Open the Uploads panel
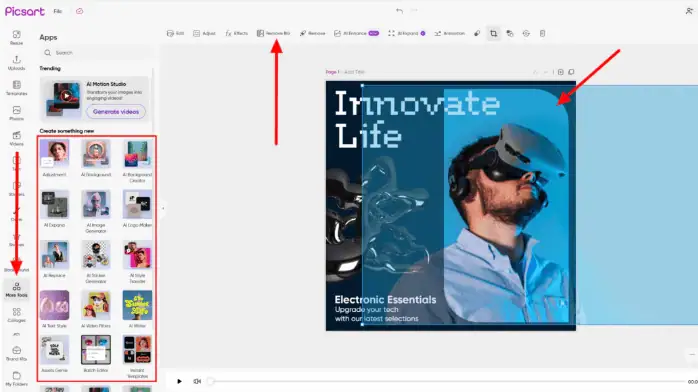The width and height of the screenshot is (698, 392). (x=16, y=63)
